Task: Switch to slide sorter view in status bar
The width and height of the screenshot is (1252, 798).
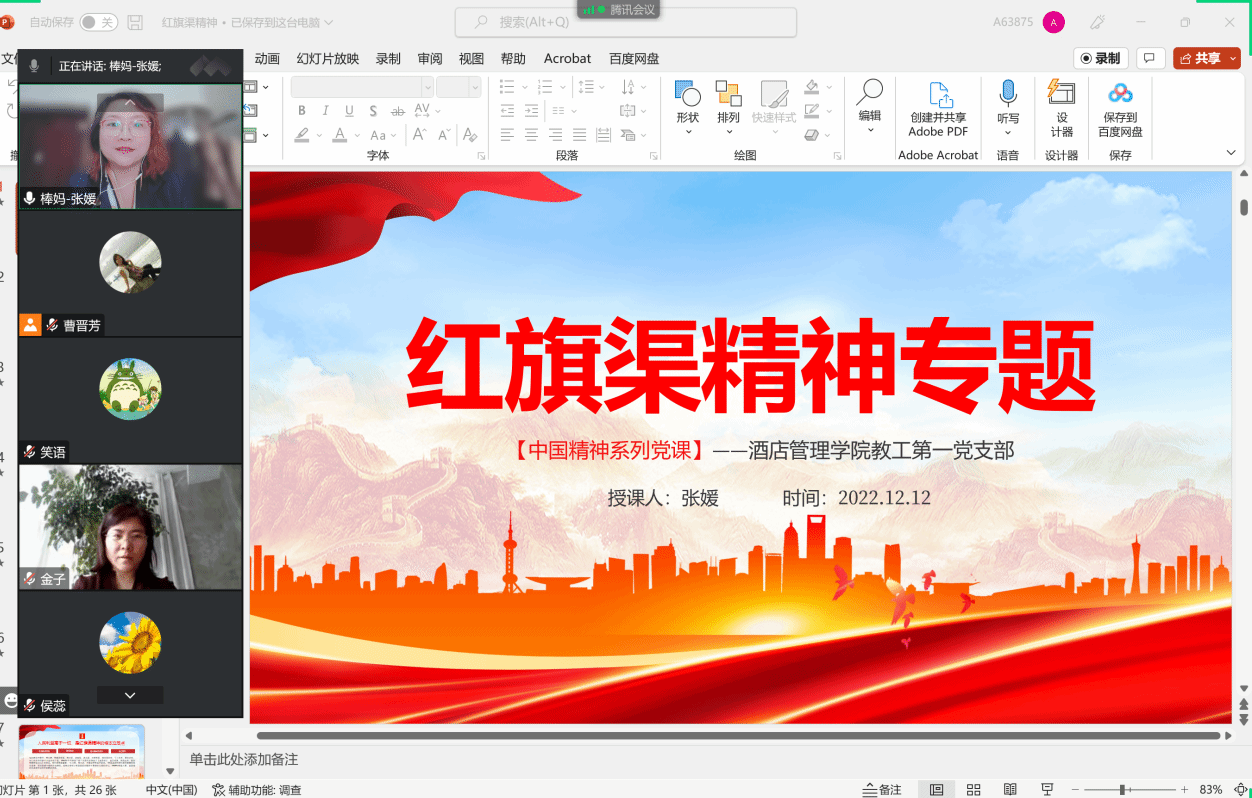Action: click(973, 789)
